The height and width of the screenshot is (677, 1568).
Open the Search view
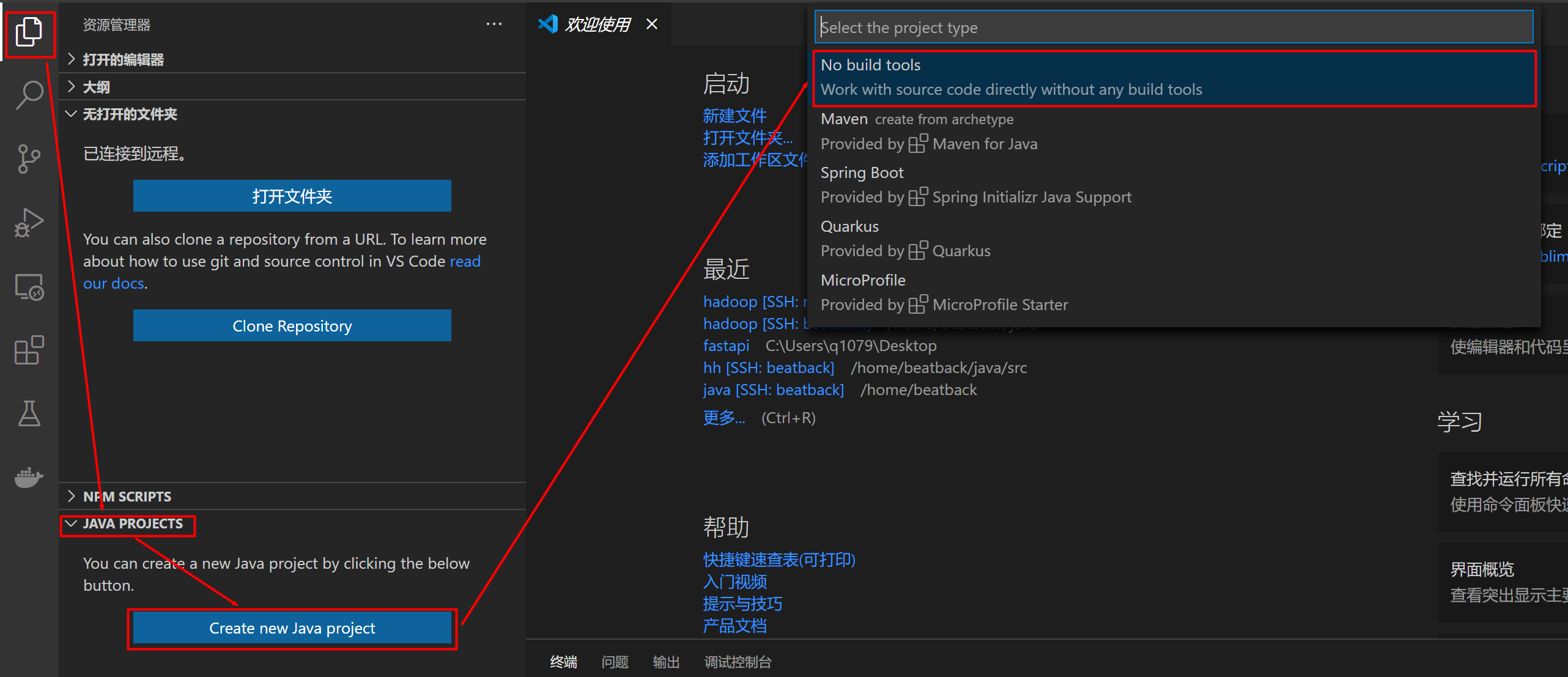pos(29,95)
